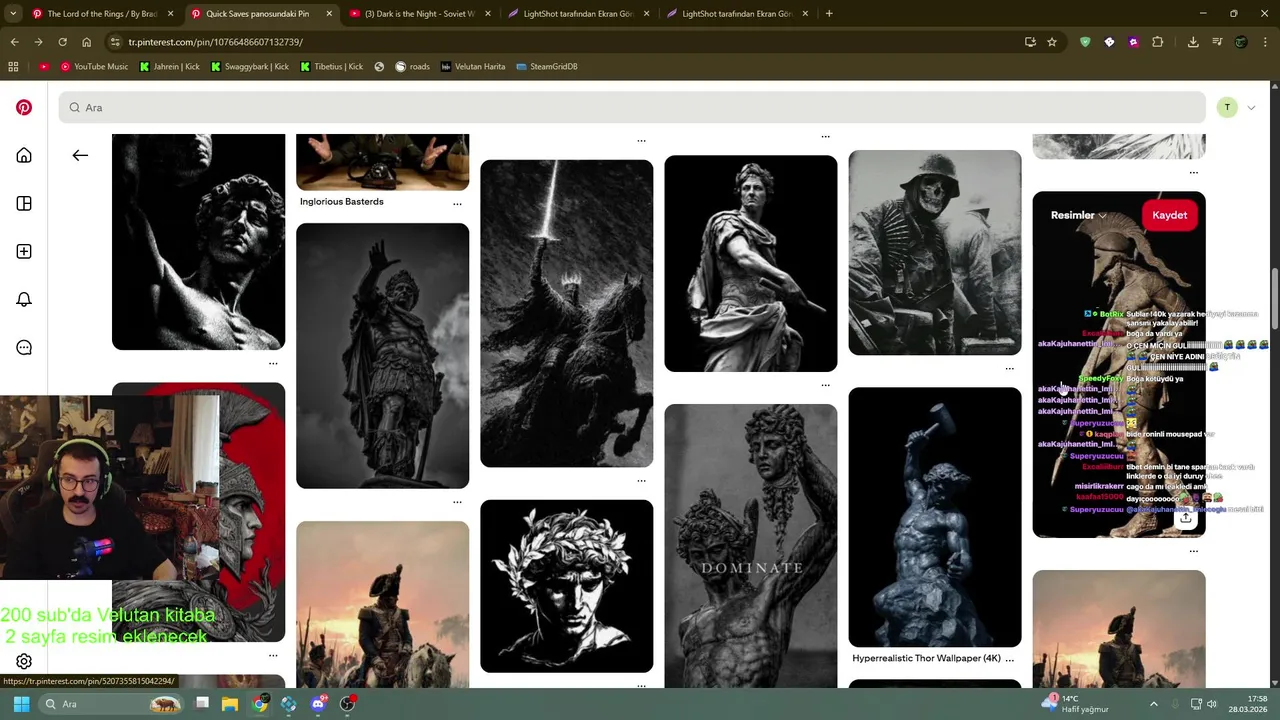Open the bookmarks apps grid icon

[13, 66]
